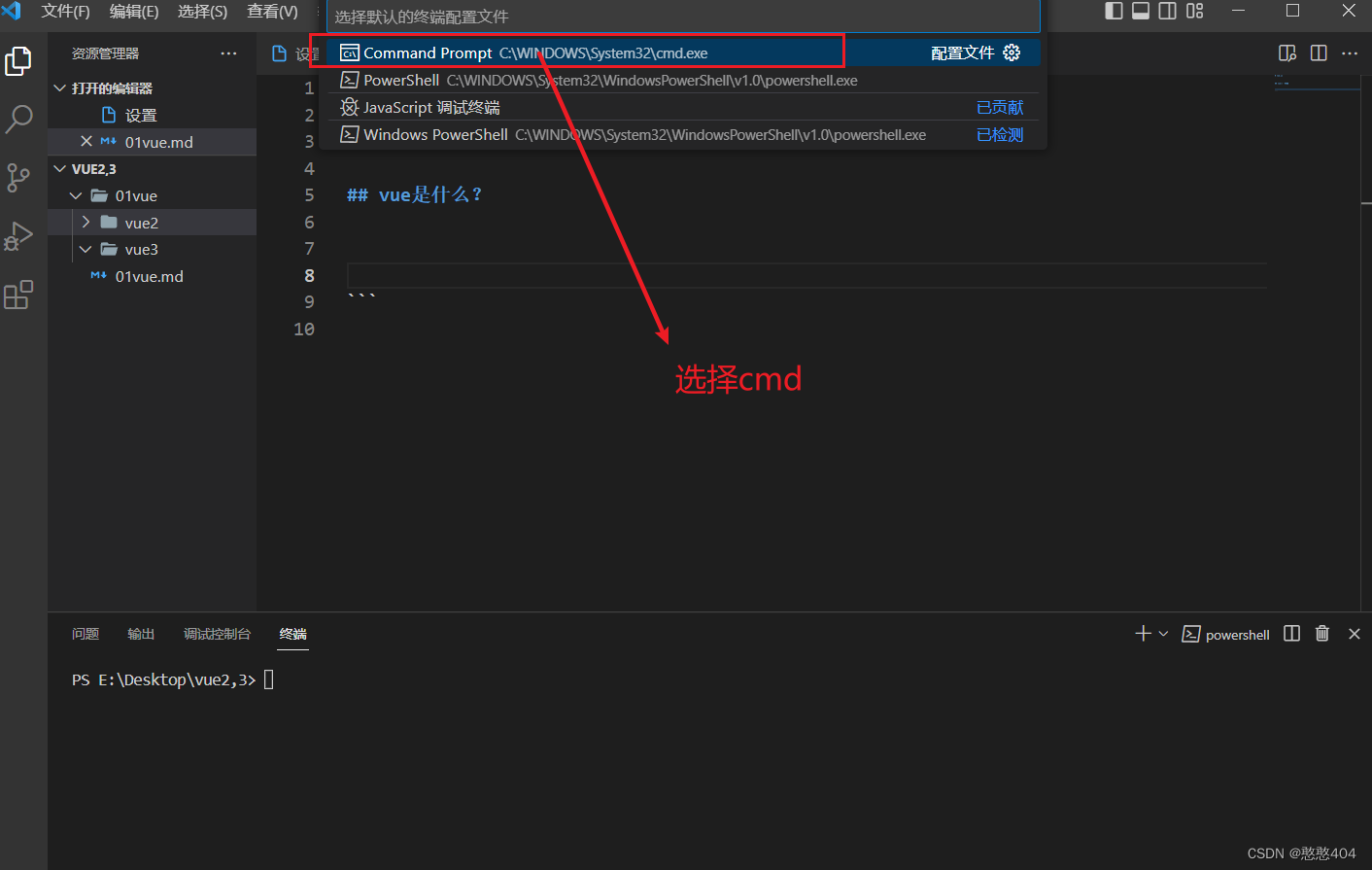Select the Search icon in activity bar
Screen dimensions: 1372x870
(19, 119)
